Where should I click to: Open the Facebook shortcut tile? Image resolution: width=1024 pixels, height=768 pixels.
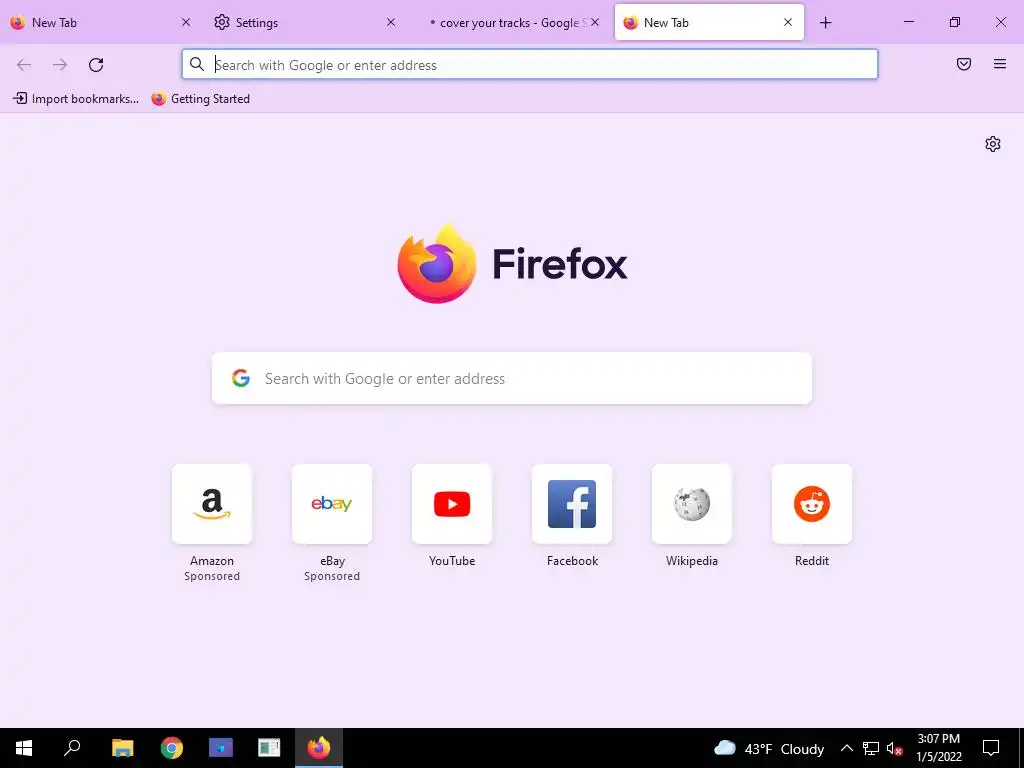572,504
